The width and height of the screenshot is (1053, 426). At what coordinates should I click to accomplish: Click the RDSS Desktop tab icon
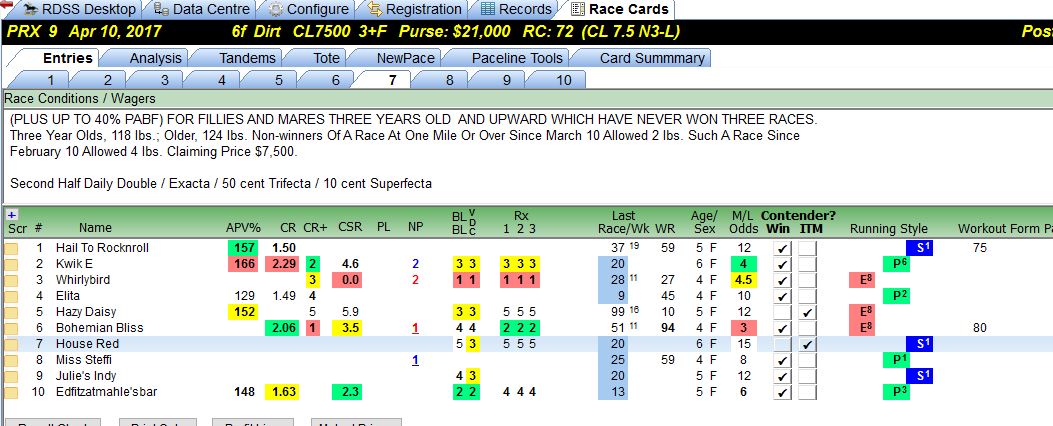(x=29, y=9)
